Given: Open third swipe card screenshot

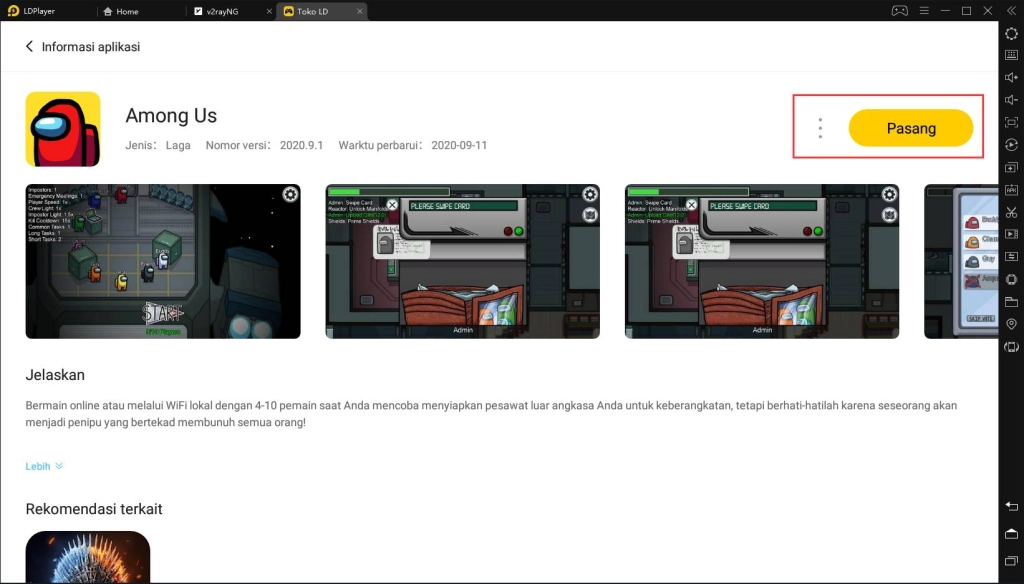Looking at the screenshot, I should pos(761,261).
